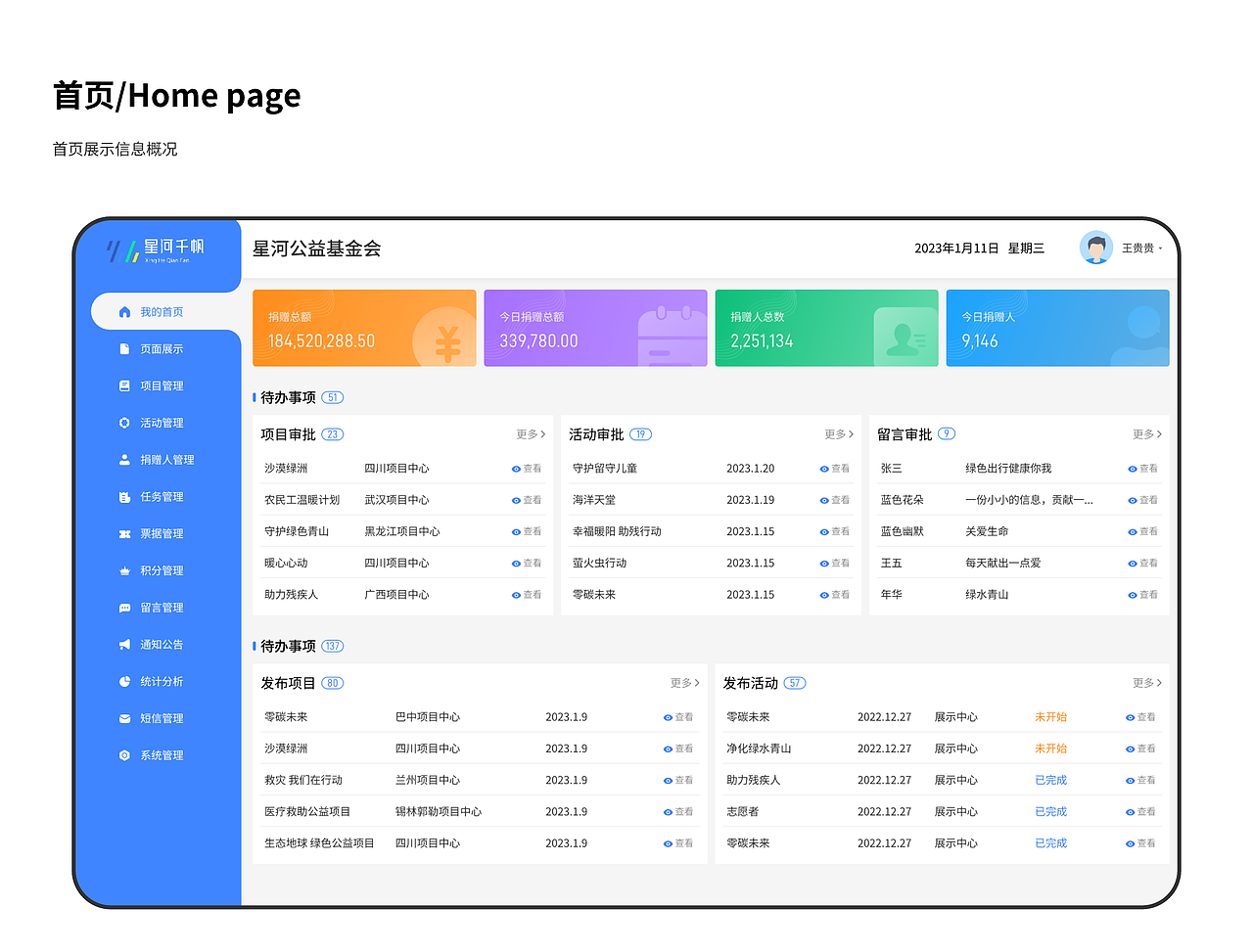1253x952 pixels.
Task: Click the person icon beside 捐赠人管理
Action: click(124, 460)
